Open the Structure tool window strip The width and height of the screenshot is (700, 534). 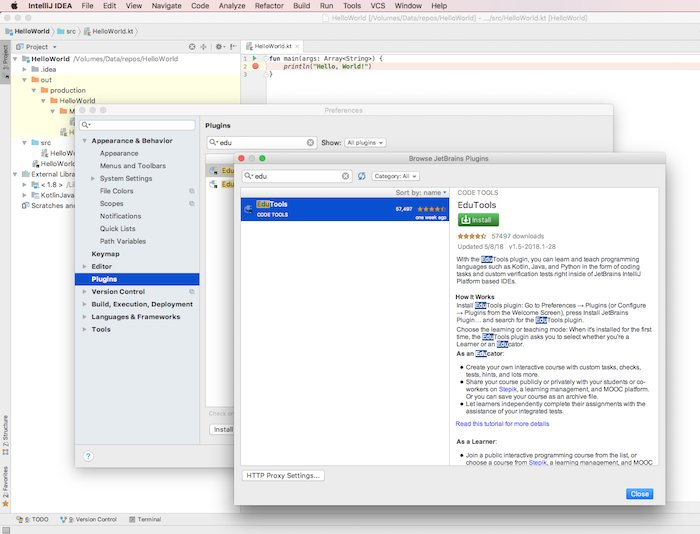coord(5,435)
